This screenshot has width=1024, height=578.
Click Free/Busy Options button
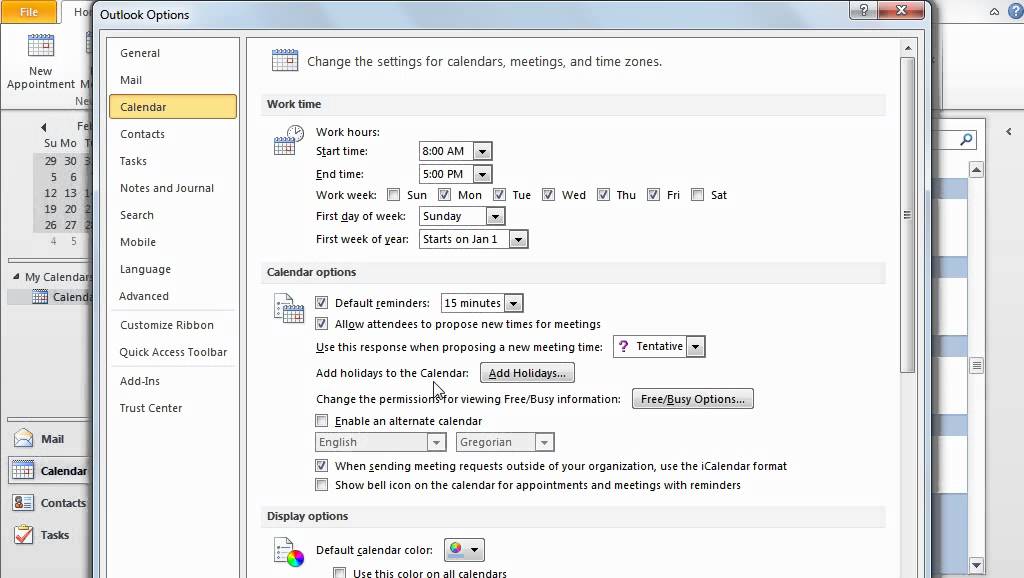pos(692,399)
